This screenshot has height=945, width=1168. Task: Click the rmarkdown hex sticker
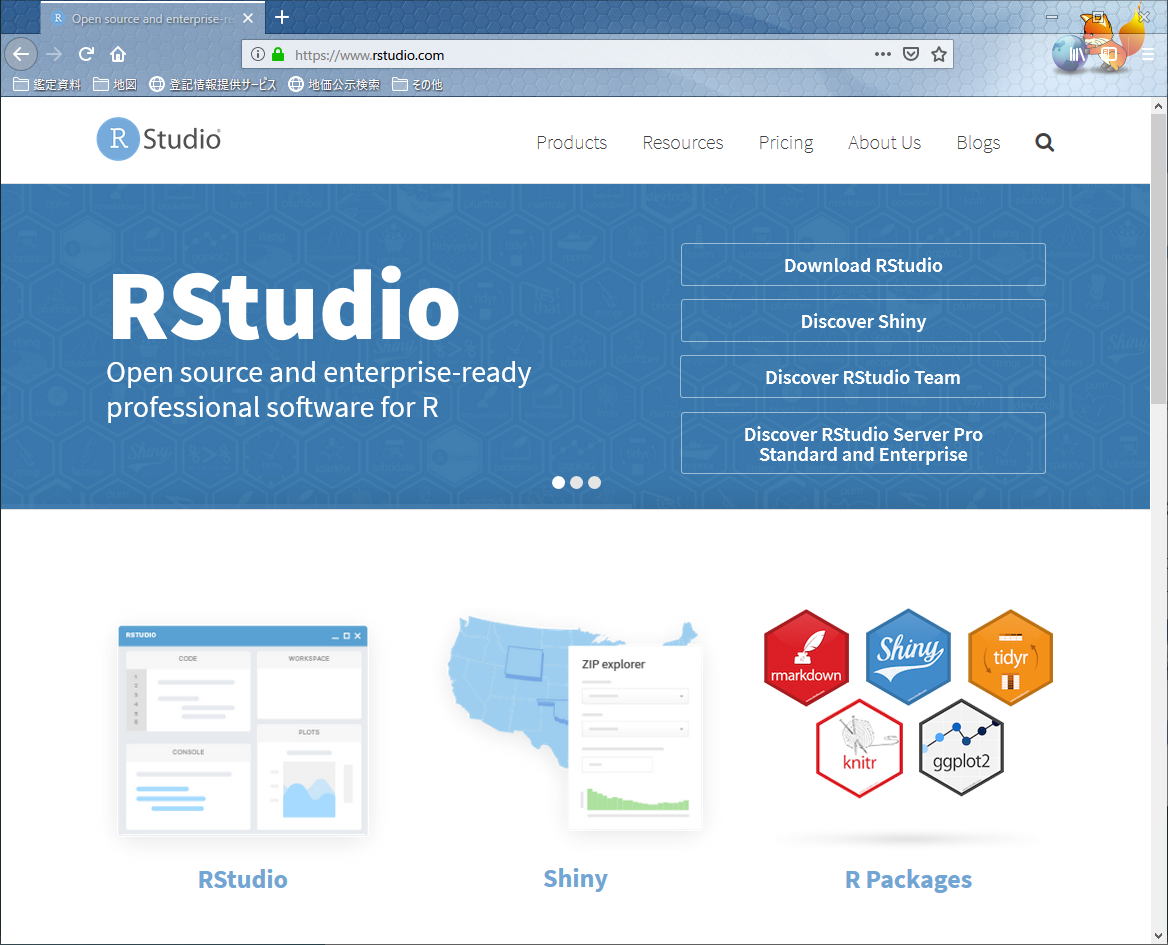[806, 657]
